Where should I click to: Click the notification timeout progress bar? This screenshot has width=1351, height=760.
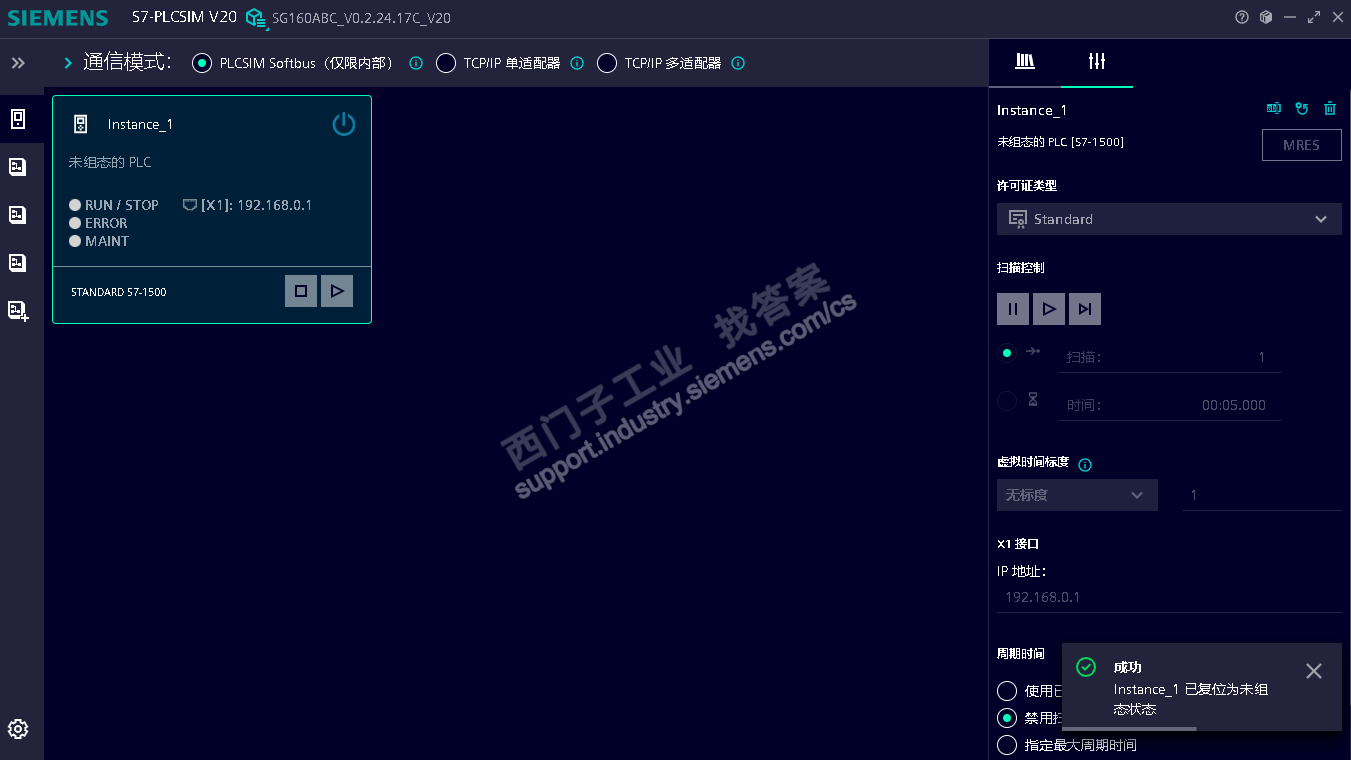coord(1129,728)
